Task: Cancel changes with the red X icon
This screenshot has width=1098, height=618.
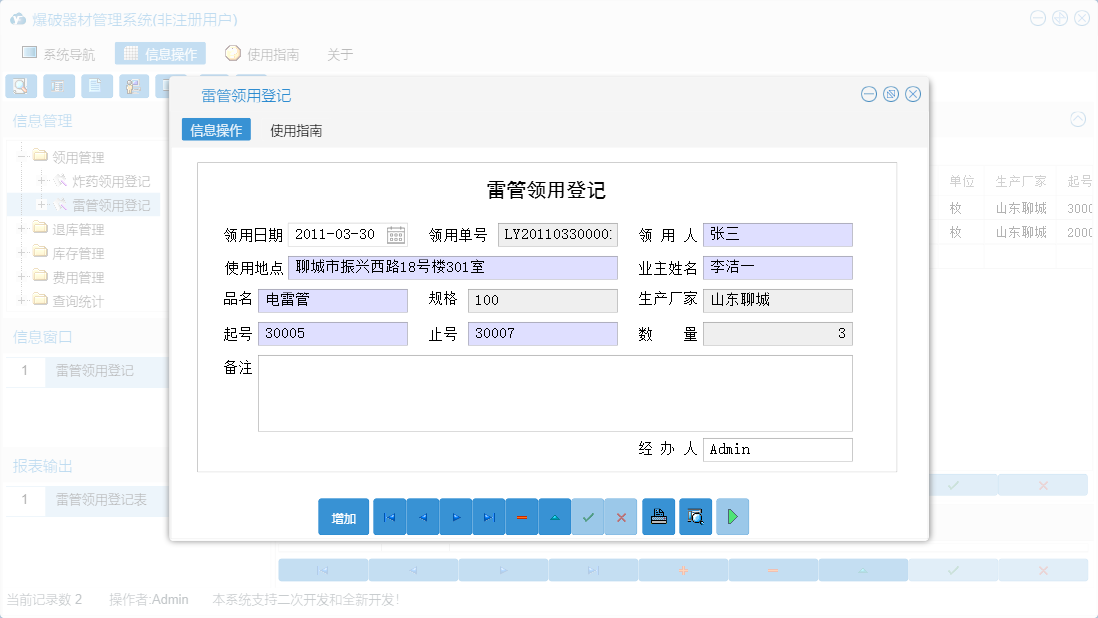Action: [621, 516]
